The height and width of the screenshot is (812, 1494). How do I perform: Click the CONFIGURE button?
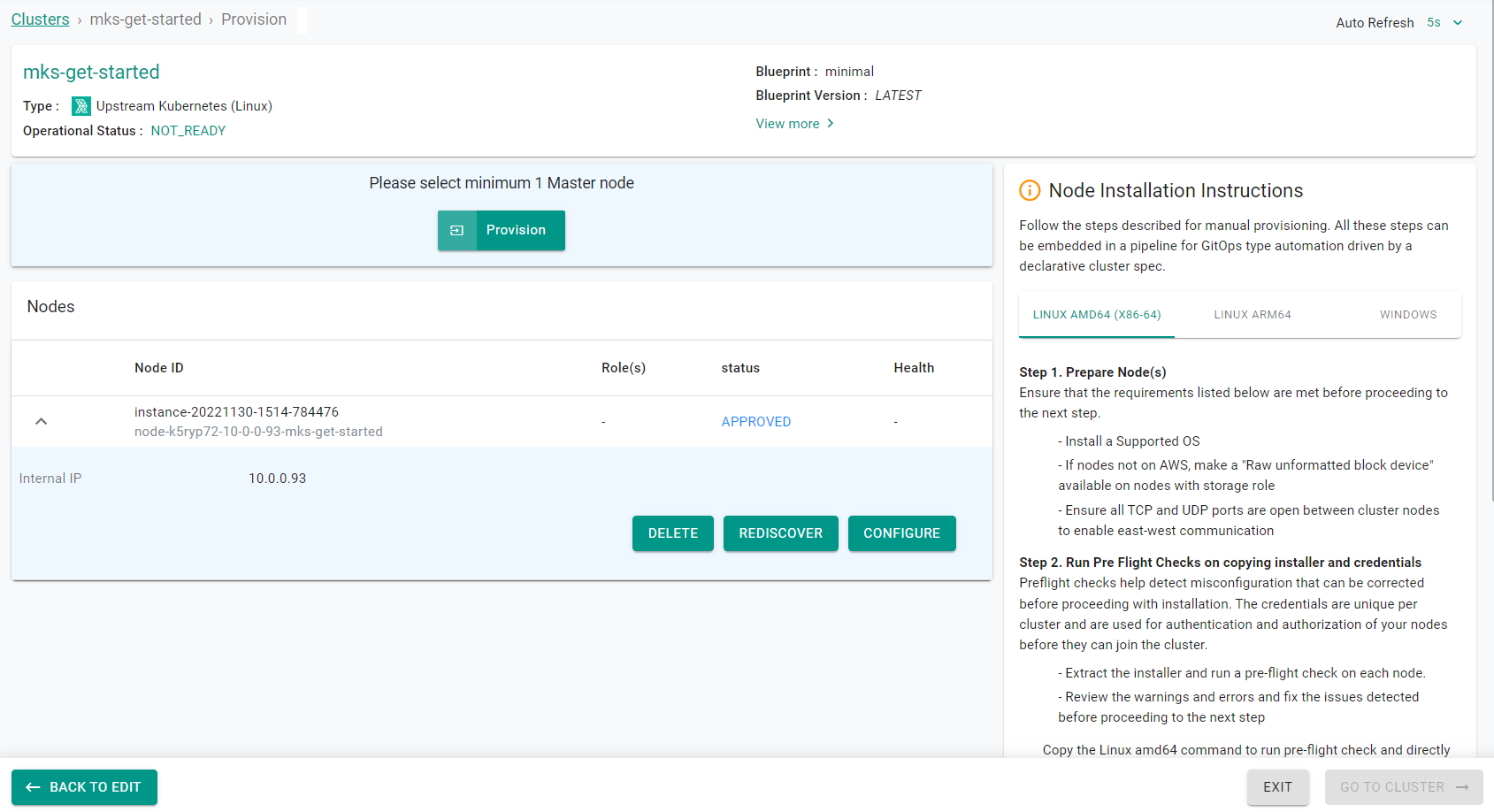(x=902, y=533)
